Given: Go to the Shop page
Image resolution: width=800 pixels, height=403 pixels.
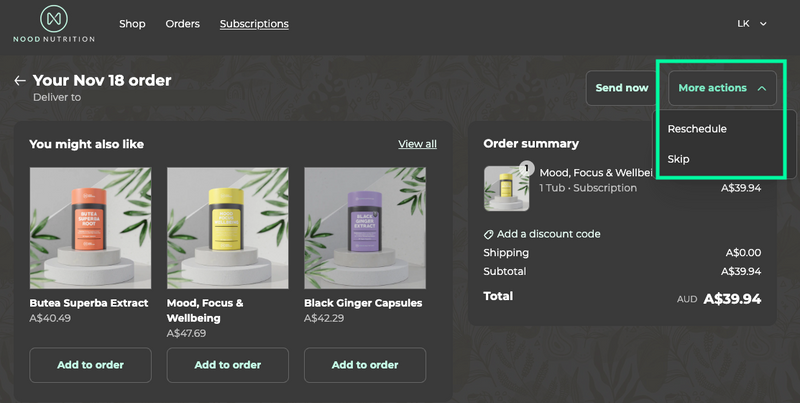Looking at the screenshot, I should pos(132,24).
